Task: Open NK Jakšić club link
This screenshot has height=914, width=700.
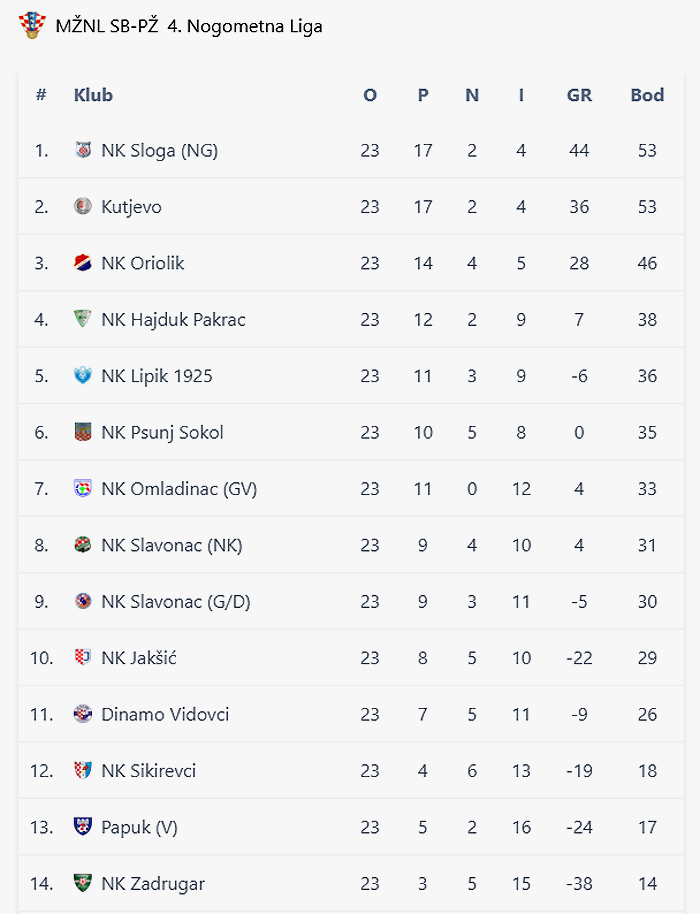Action: [x=139, y=658]
